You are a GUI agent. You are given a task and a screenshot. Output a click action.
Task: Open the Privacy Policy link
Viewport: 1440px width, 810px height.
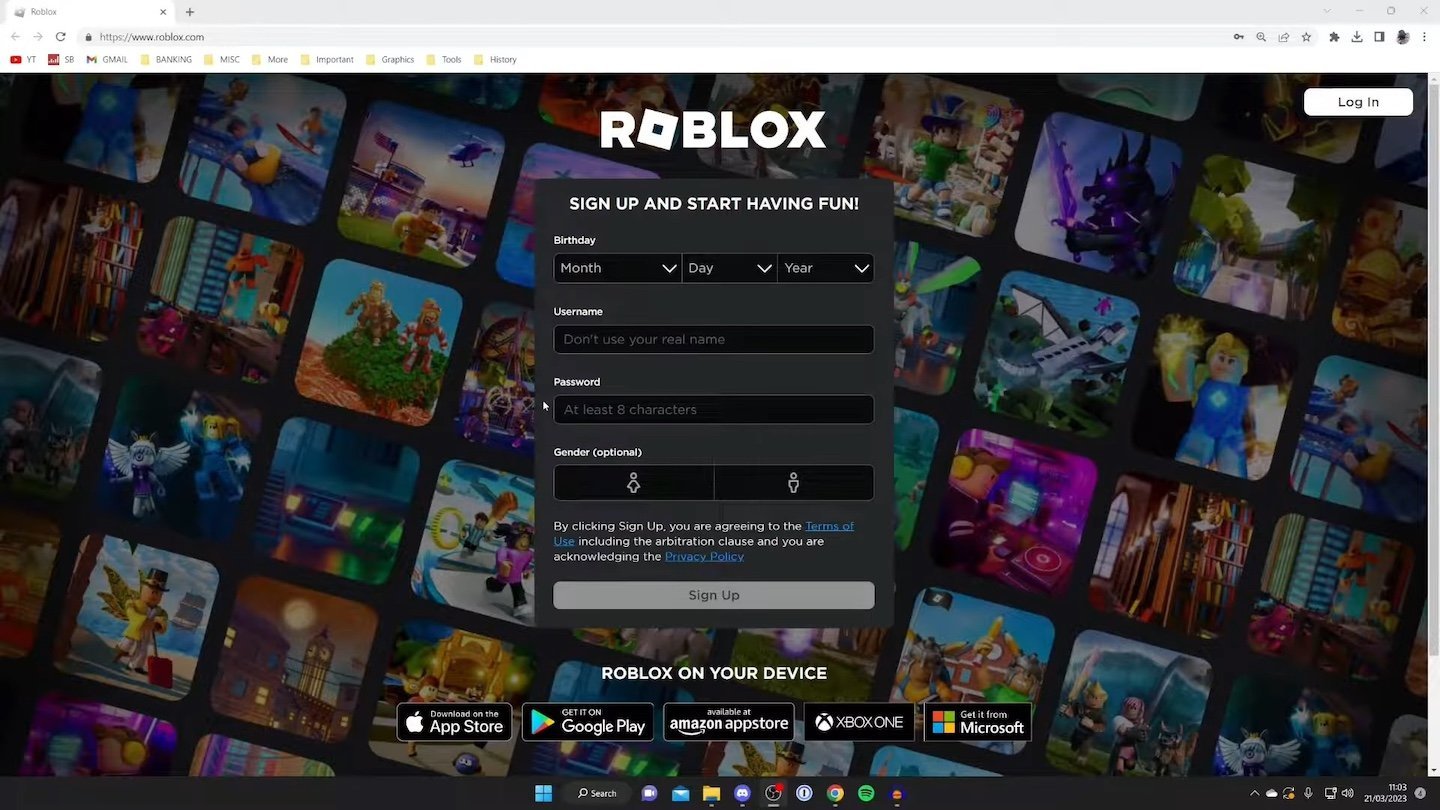(x=704, y=556)
